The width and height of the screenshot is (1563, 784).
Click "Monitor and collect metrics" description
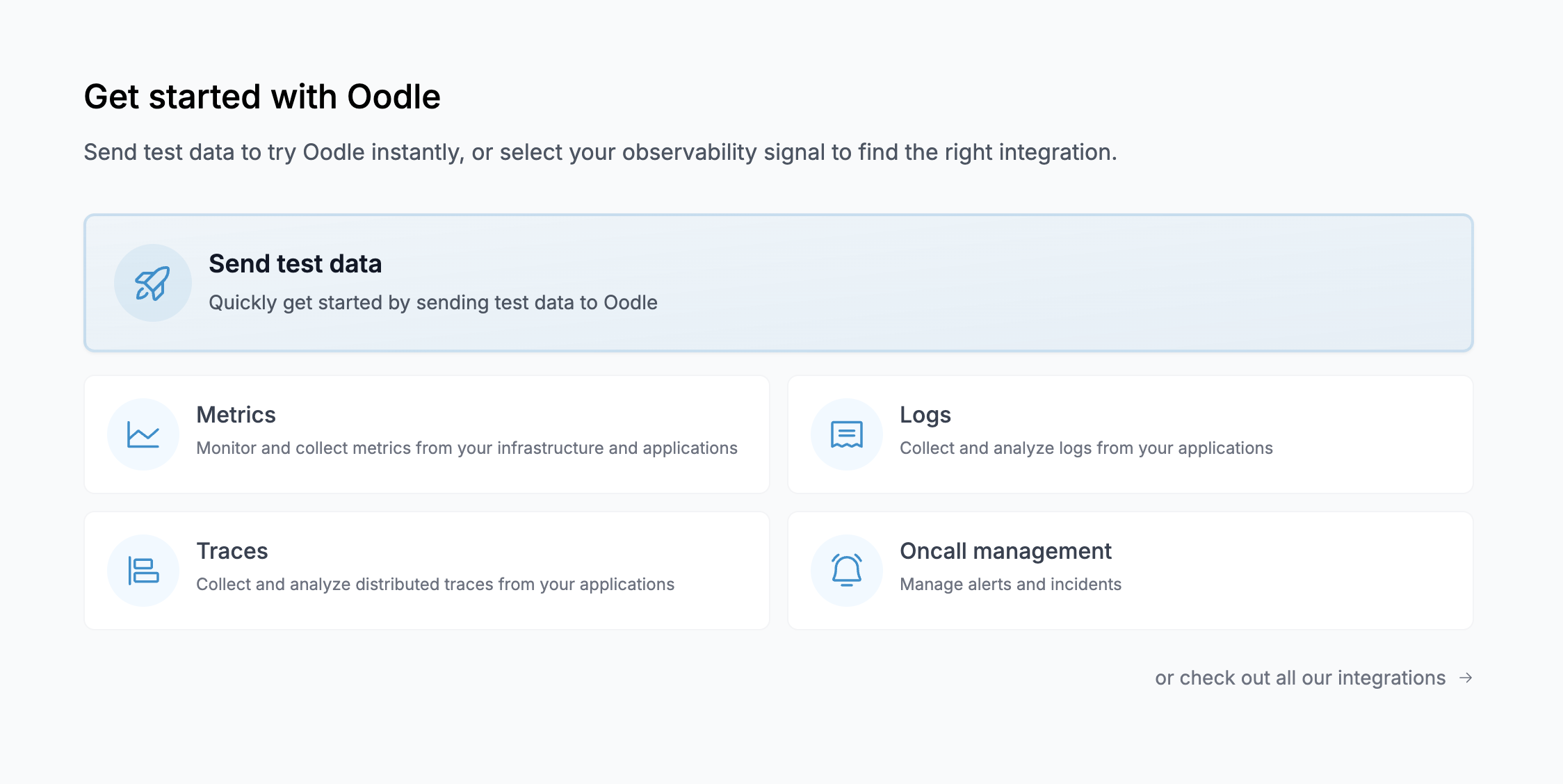click(x=467, y=448)
